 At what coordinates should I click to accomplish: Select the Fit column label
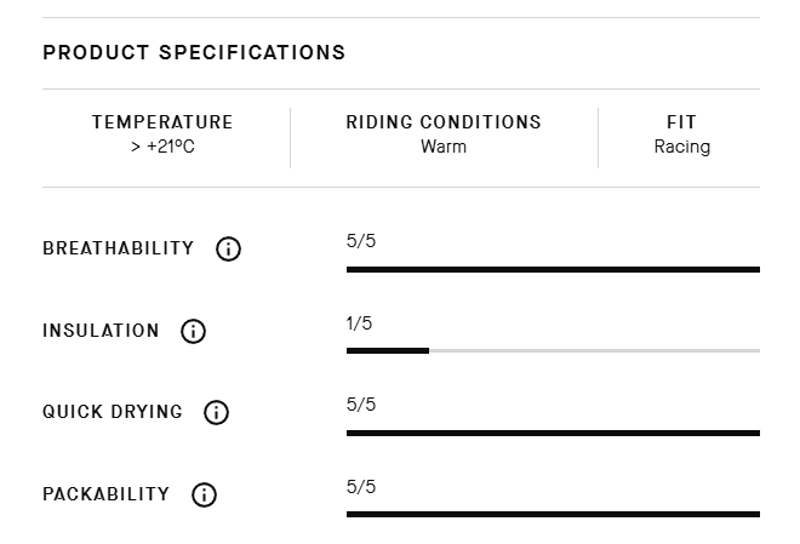coord(681,123)
